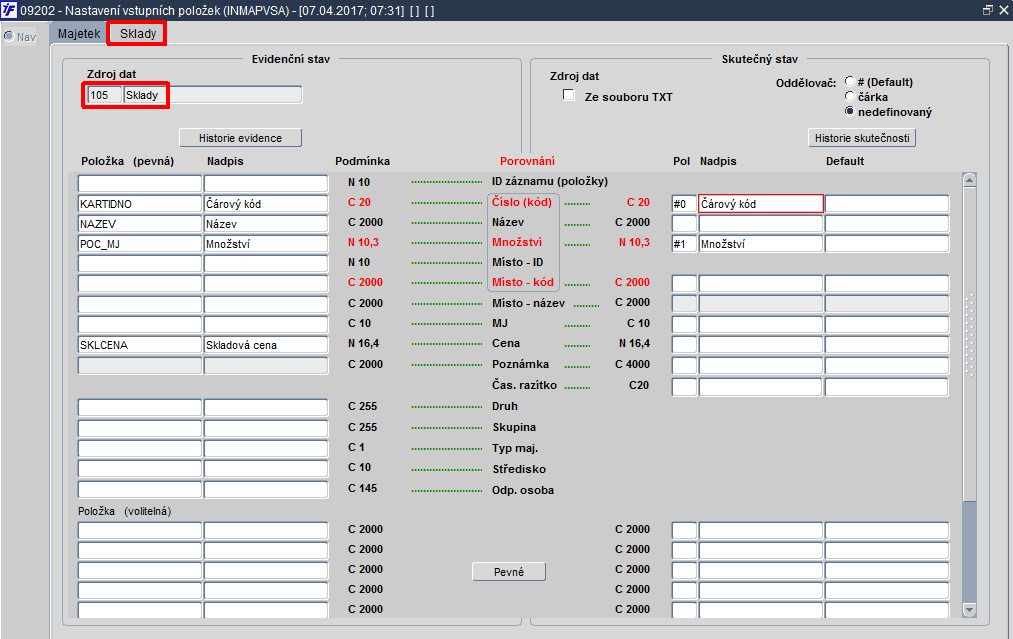Click the Pol field containing #1
This screenshot has height=639, width=1013.
click(684, 244)
